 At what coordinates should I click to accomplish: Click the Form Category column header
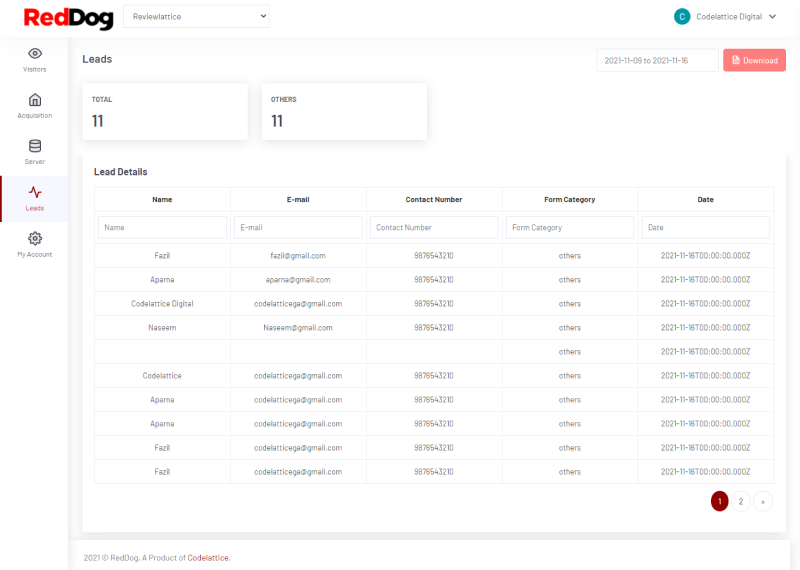pos(570,200)
